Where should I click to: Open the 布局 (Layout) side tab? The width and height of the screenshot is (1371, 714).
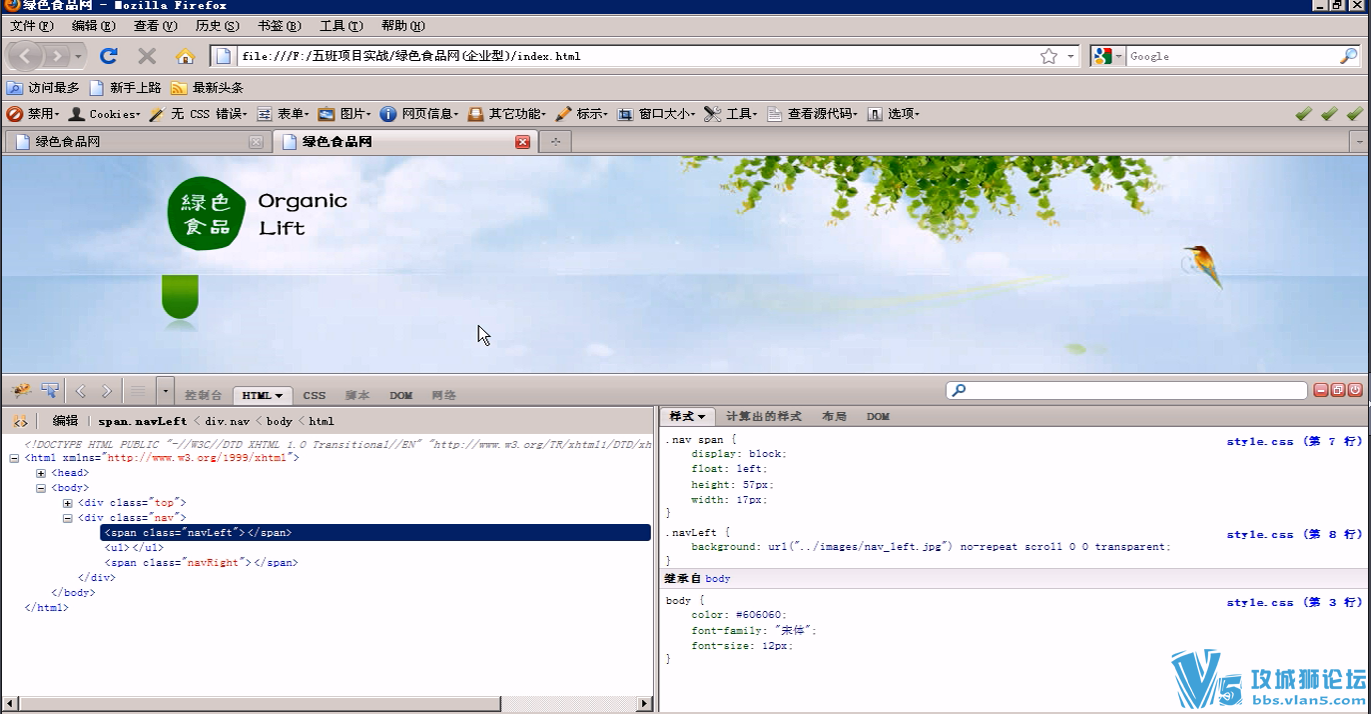834,416
